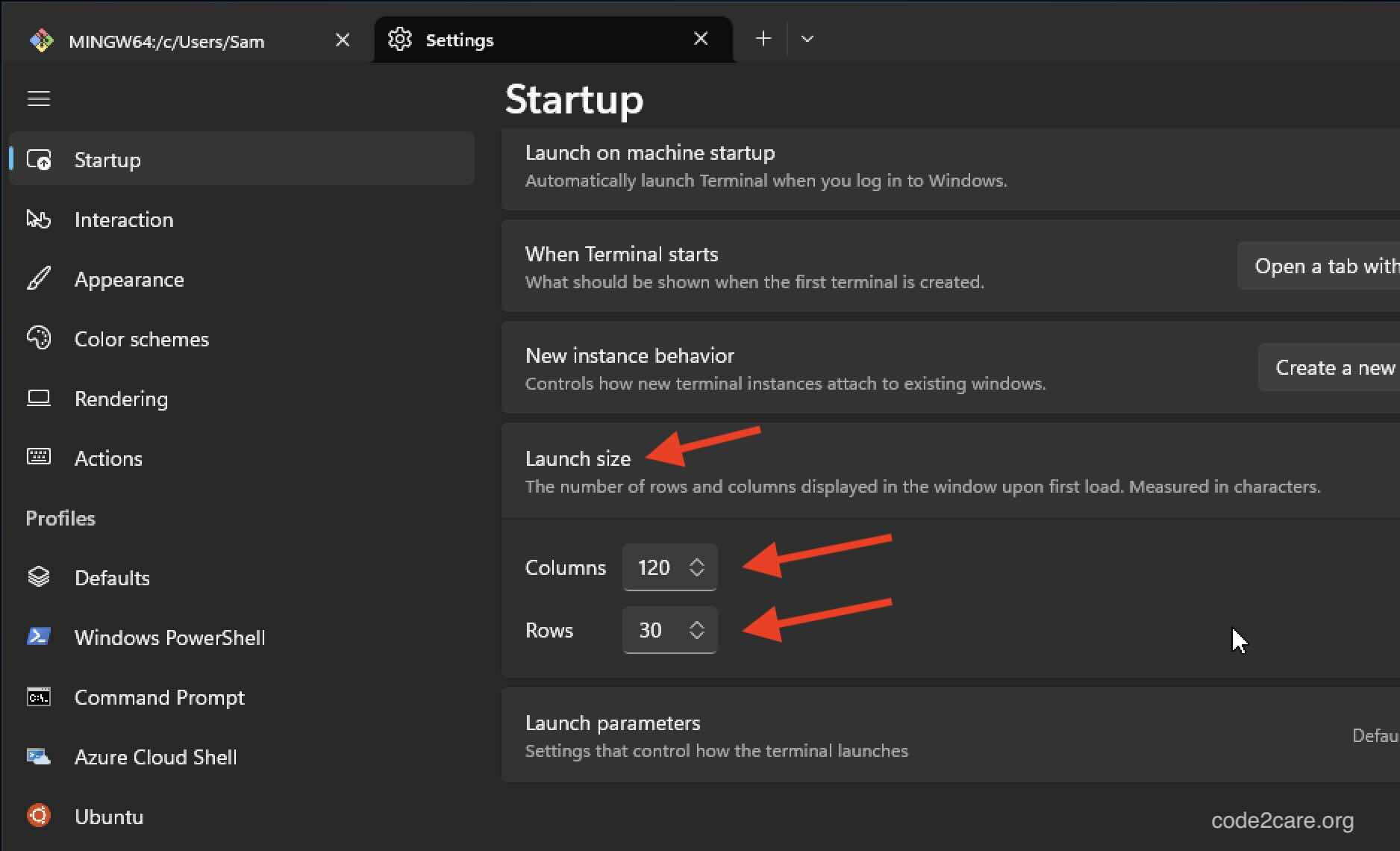
Task: Select Startup in the sidebar menu
Action: tap(107, 159)
